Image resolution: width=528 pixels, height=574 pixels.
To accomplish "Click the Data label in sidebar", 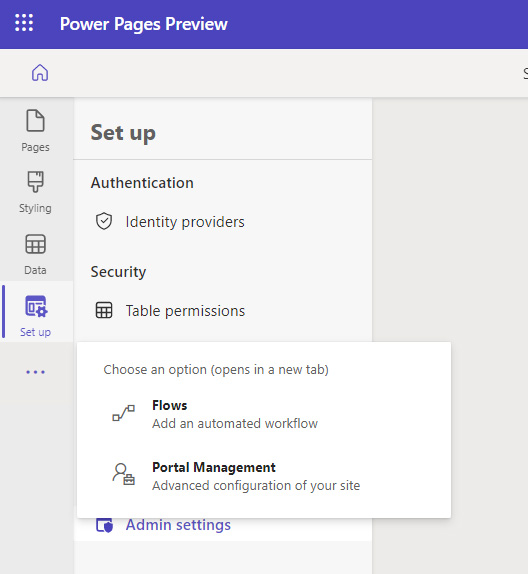I will click(x=36, y=270).
